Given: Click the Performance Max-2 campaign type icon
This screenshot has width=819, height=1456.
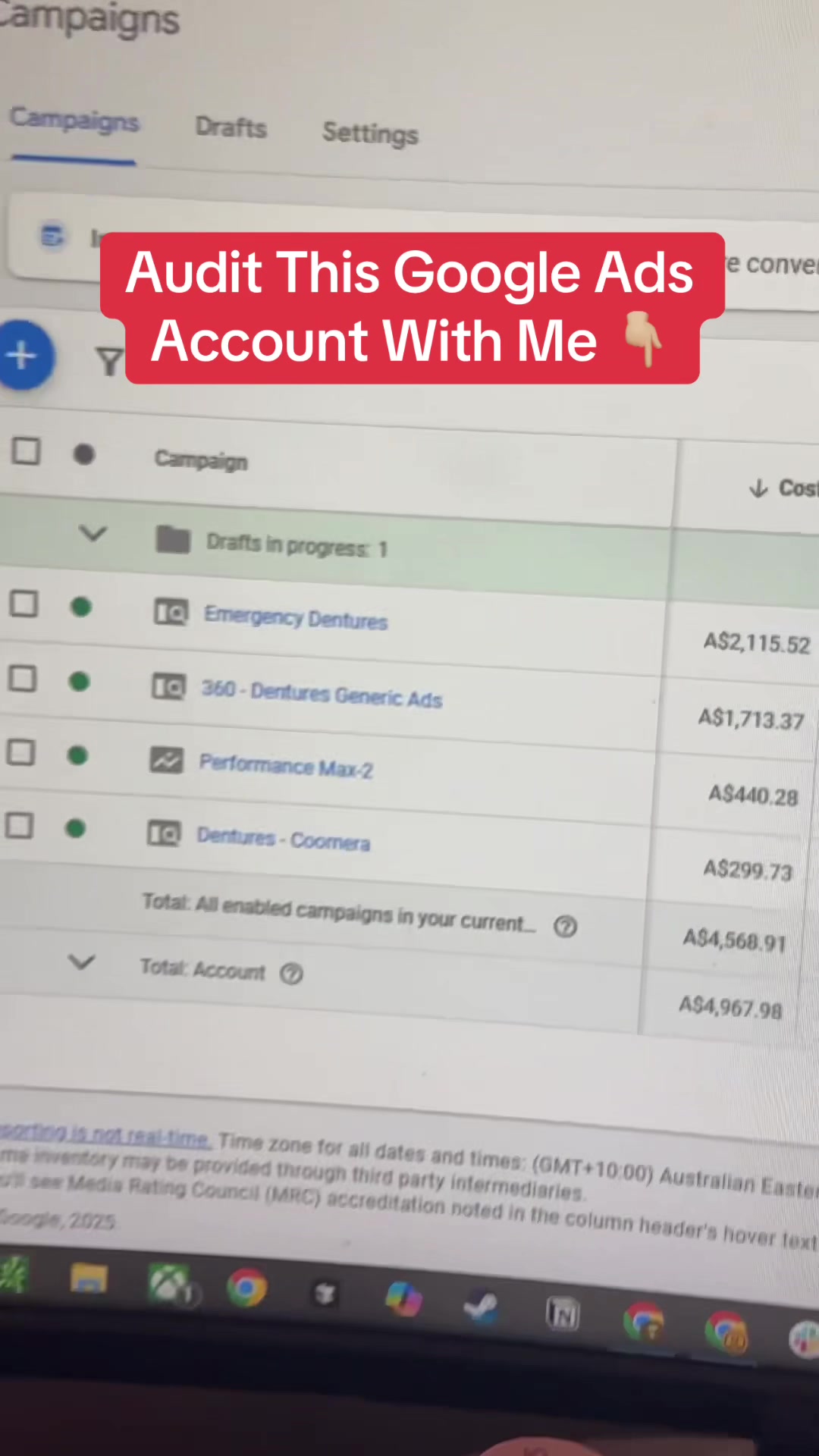Looking at the screenshot, I should click(x=166, y=759).
